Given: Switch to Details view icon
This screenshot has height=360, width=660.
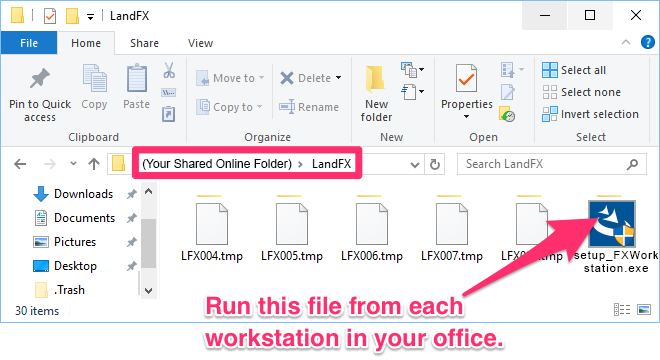Looking at the screenshot, I should (622, 310).
